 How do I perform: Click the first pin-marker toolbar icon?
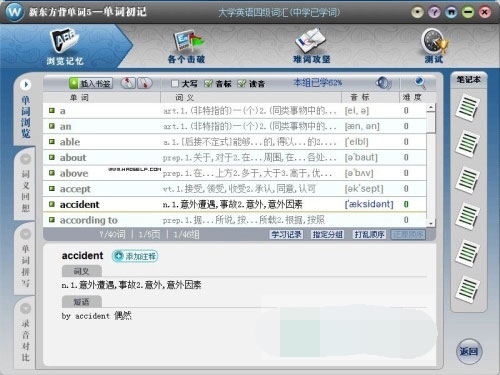point(128,83)
